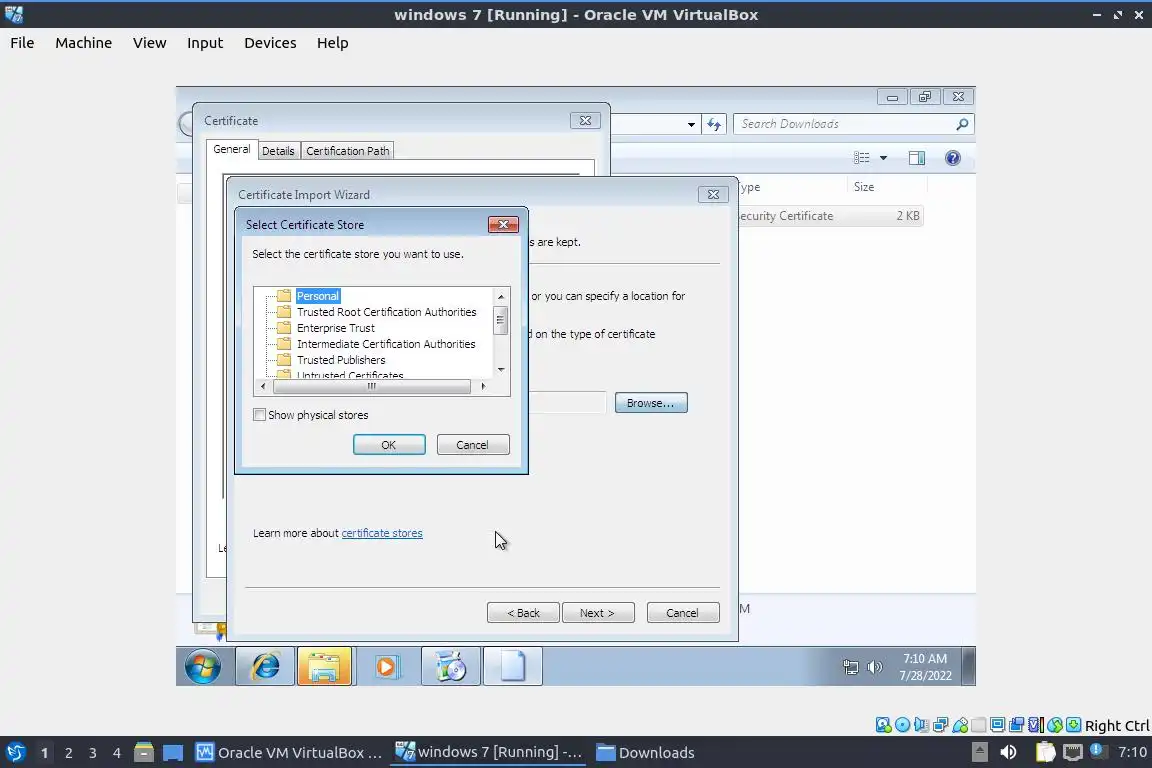
Task: Open the Windows 7 Start menu orb
Action: (x=202, y=667)
